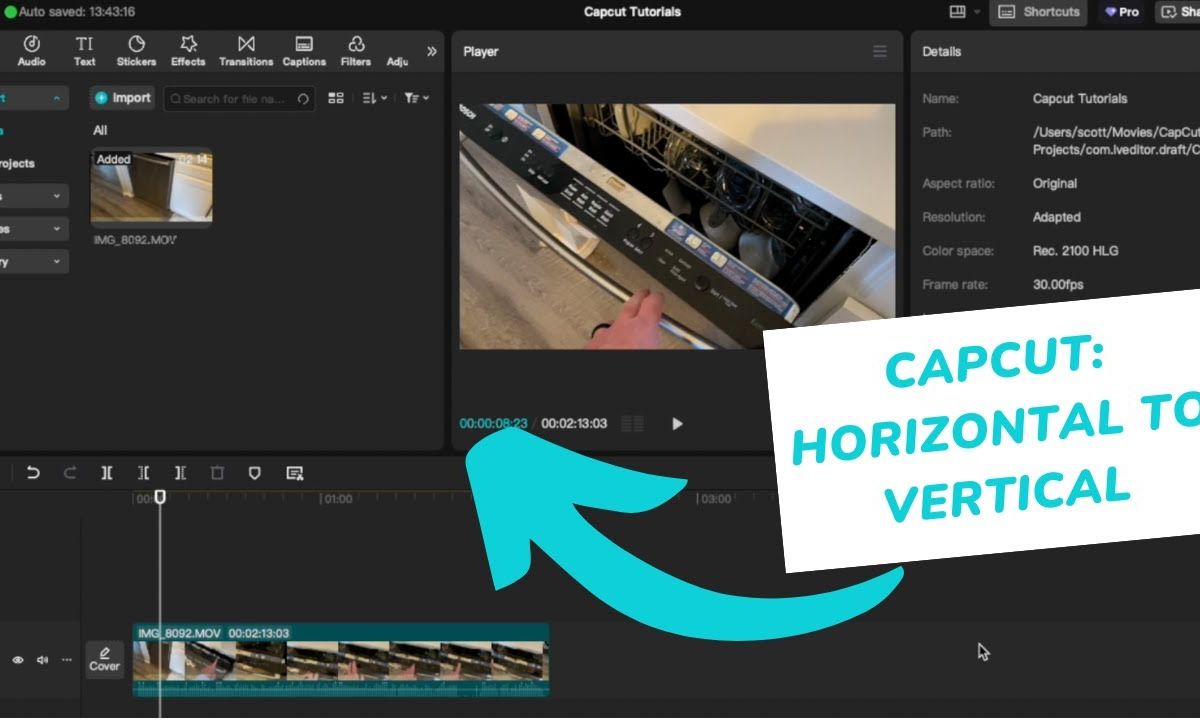Click the file name search field
Image resolution: width=1200 pixels, height=720 pixels.
click(x=239, y=98)
